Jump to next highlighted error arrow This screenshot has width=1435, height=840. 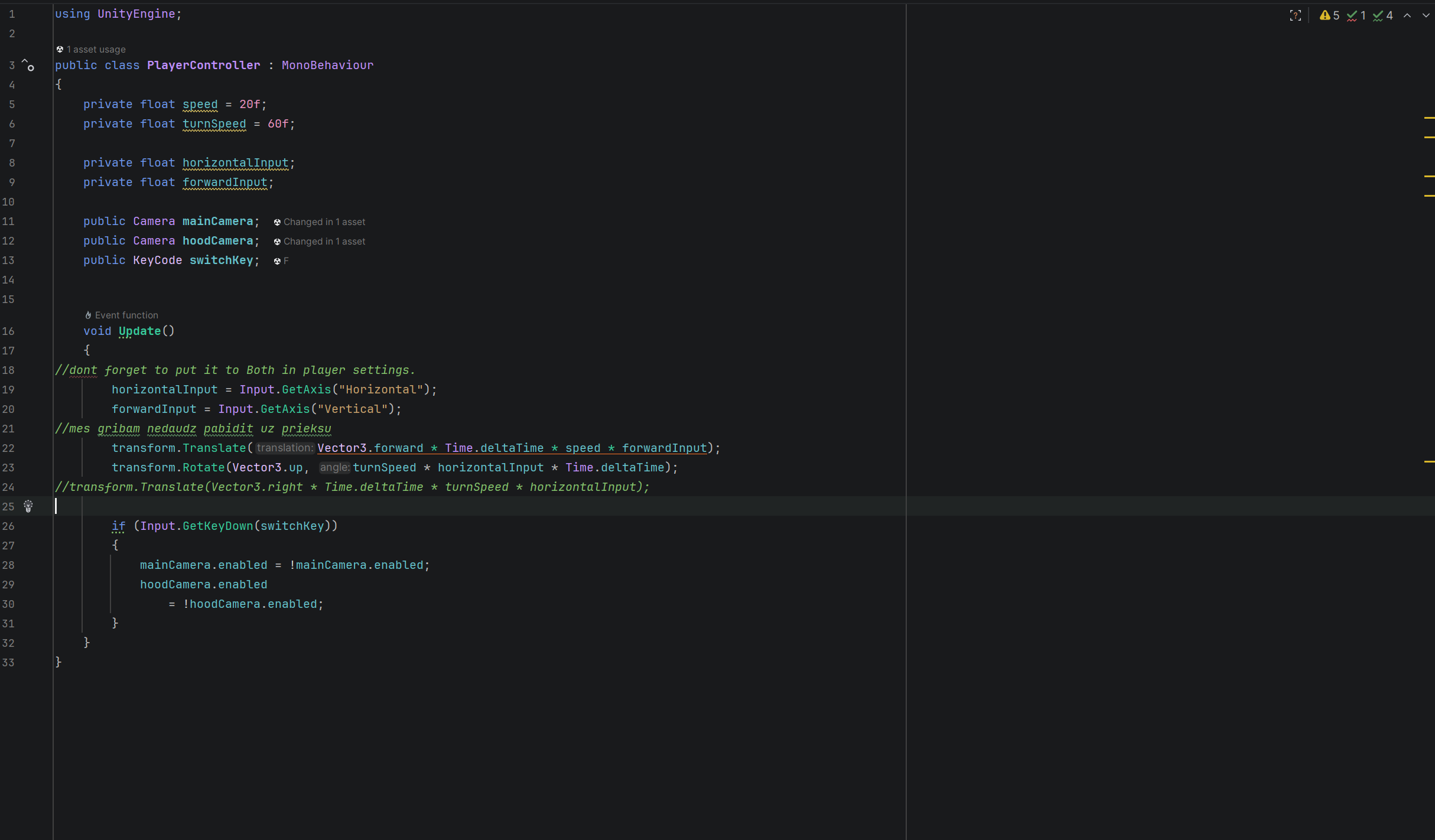point(1426,16)
